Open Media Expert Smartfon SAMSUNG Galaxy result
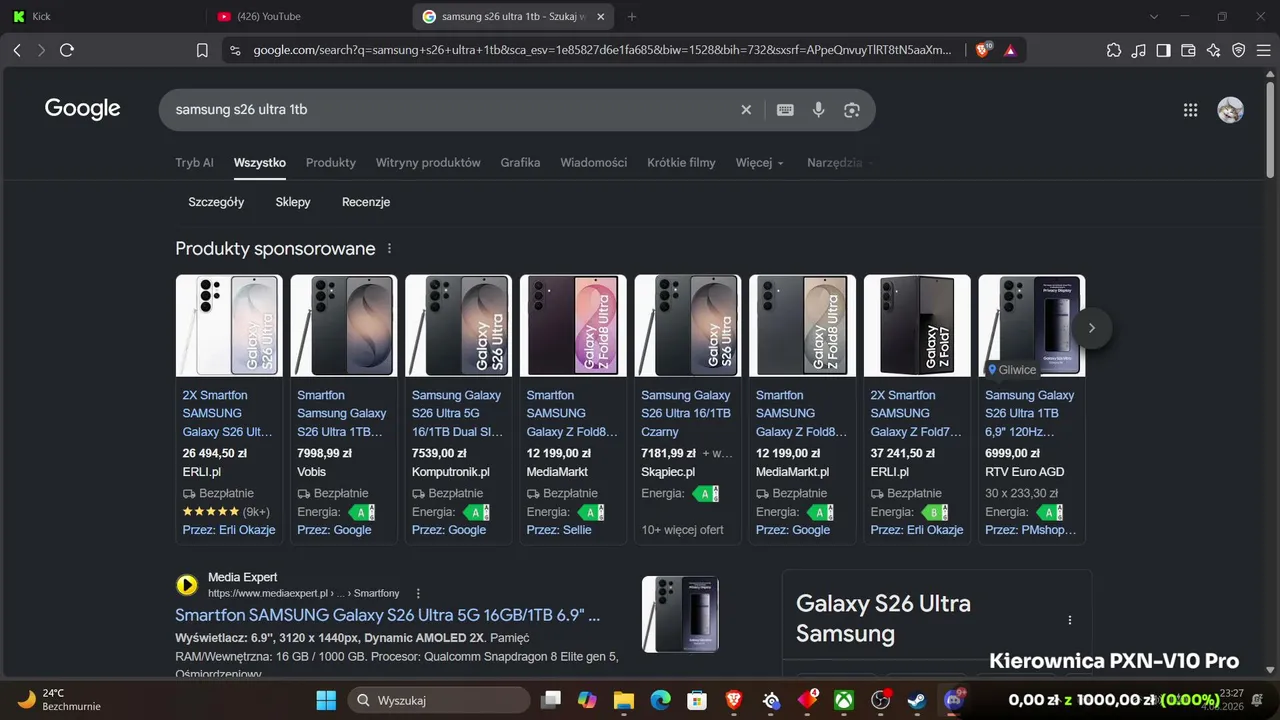Image resolution: width=1280 pixels, height=720 pixels. coord(387,615)
